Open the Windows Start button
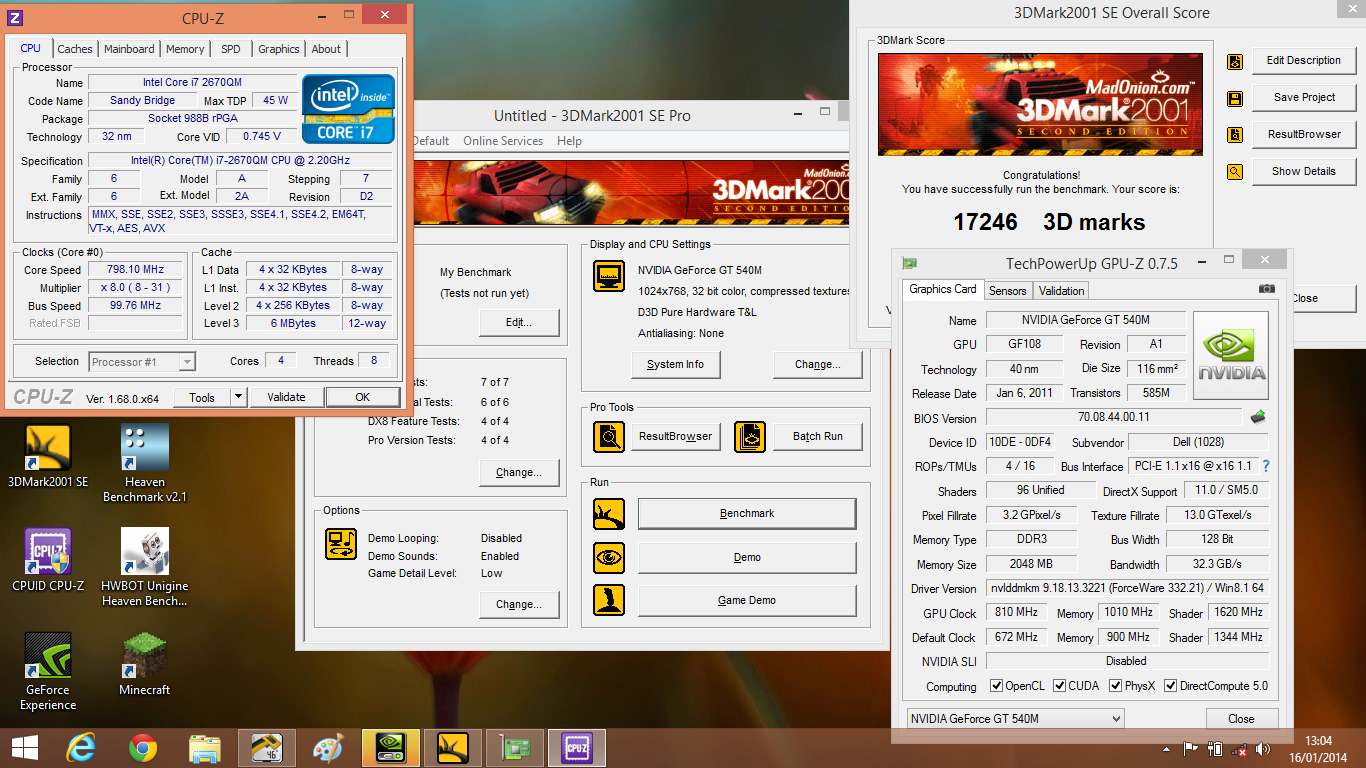This screenshot has height=768, width=1366. [25, 748]
